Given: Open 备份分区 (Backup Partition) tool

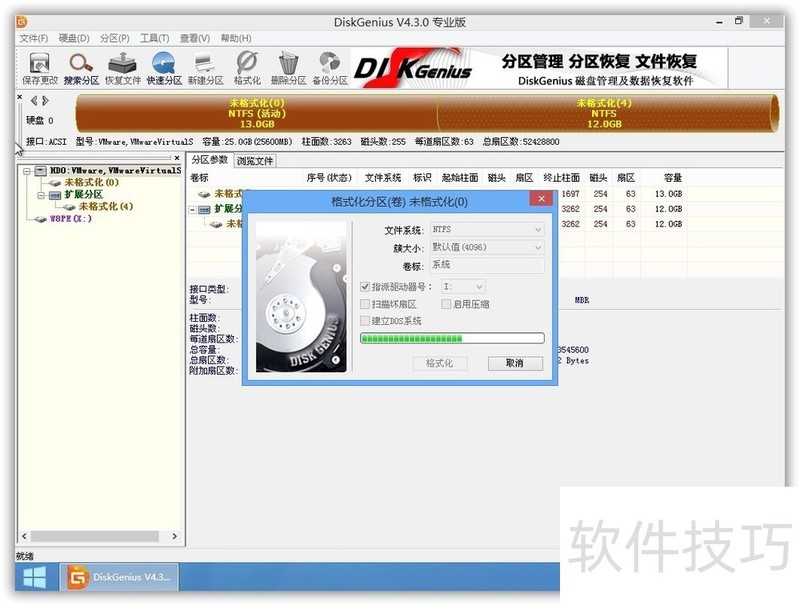Looking at the screenshot, I should click(330, 68).
